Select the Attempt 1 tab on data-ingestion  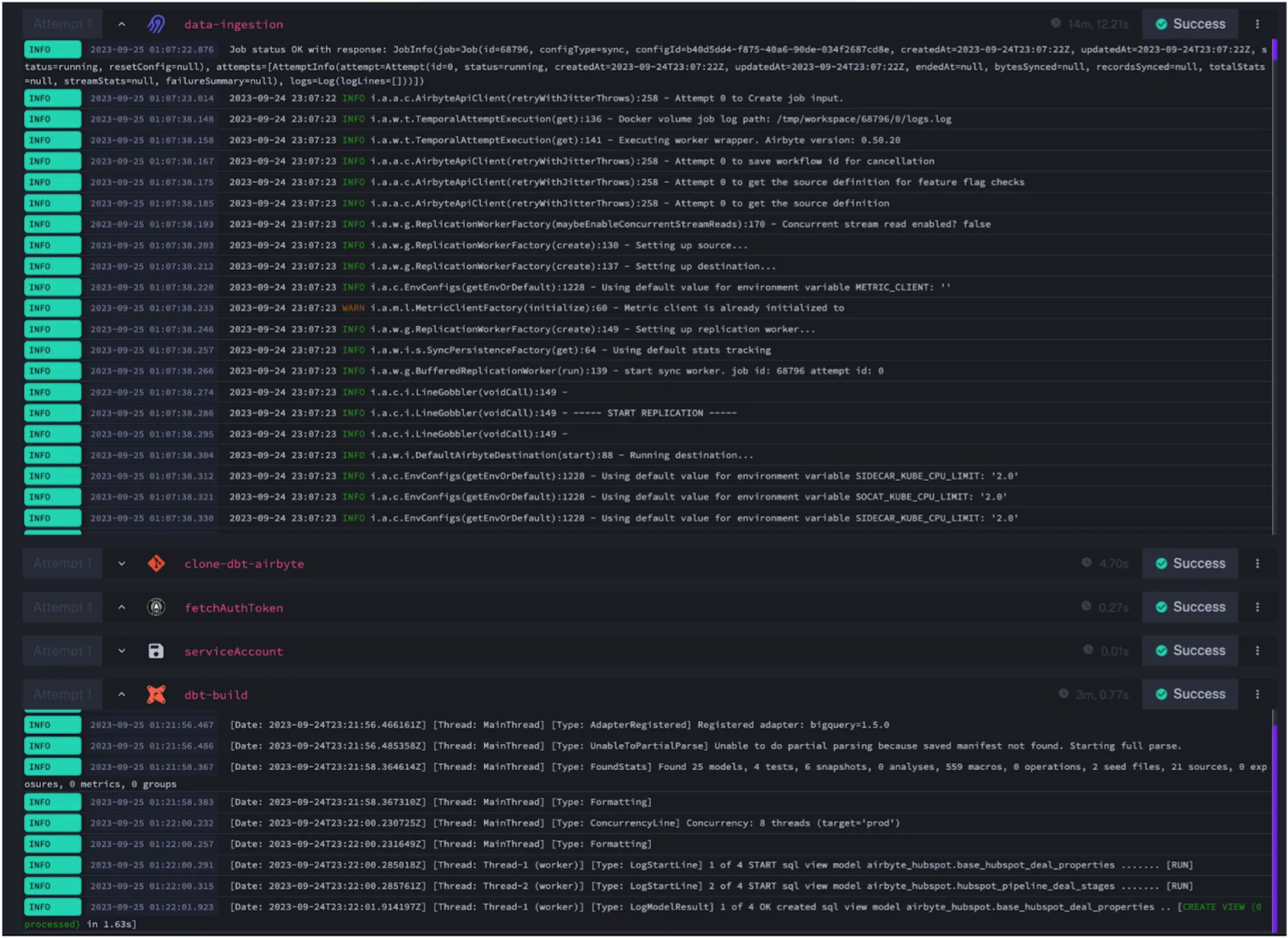coord(61,23)
